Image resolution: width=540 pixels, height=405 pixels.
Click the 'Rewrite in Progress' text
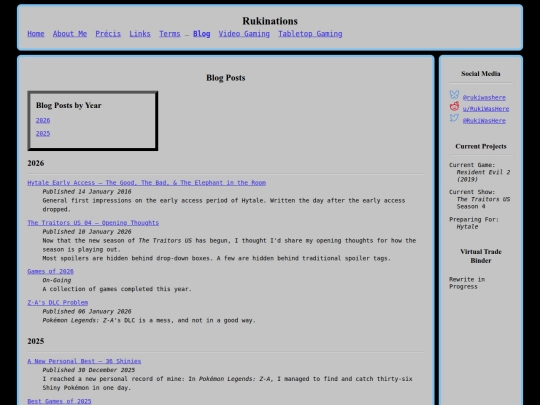point(467,283)
